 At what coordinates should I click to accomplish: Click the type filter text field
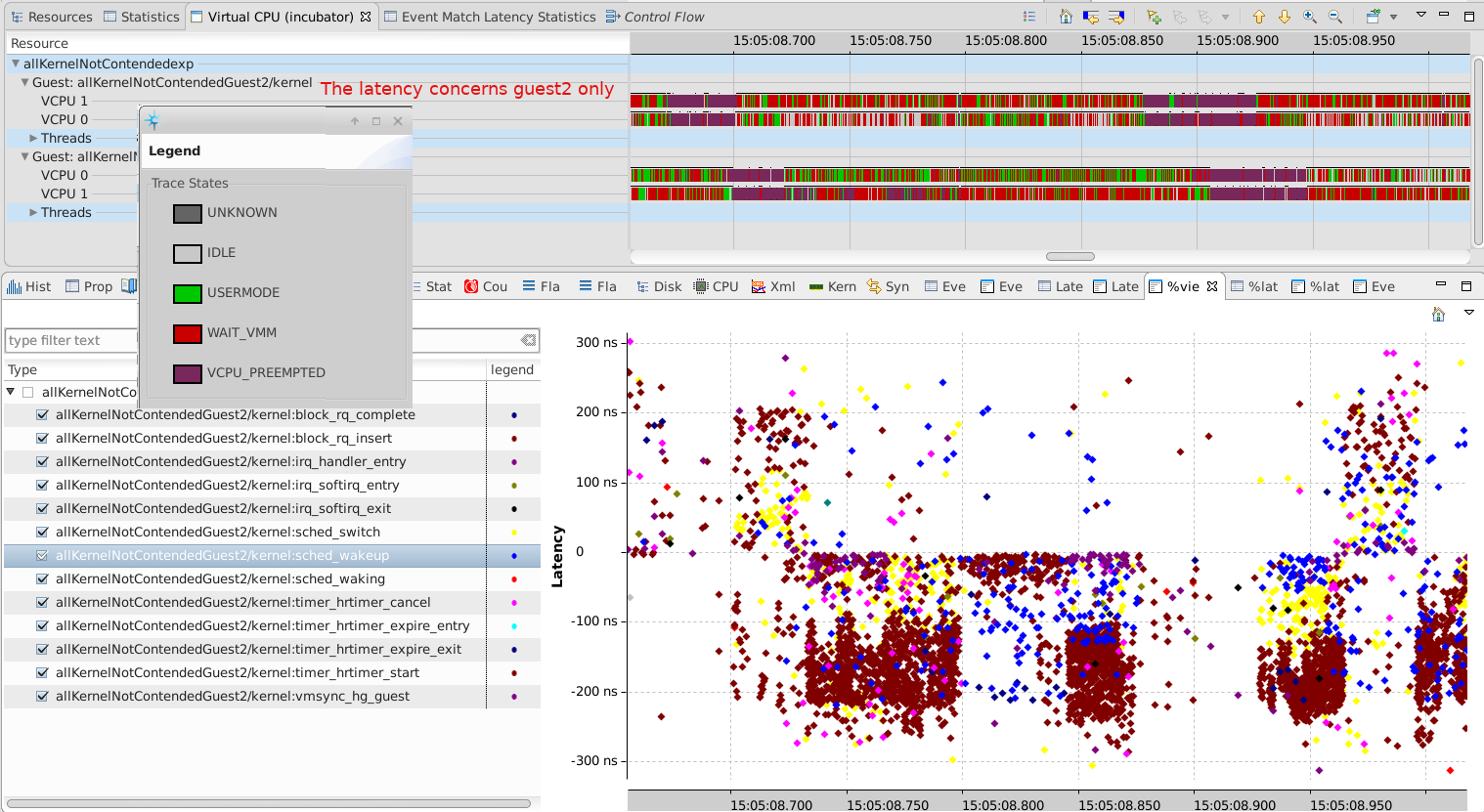point(68,340)
